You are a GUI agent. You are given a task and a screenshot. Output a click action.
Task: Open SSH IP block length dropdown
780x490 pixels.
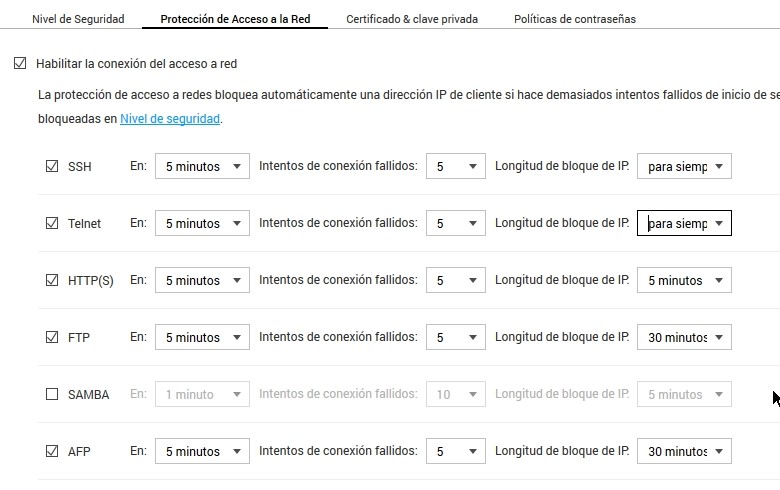(684, 166)
